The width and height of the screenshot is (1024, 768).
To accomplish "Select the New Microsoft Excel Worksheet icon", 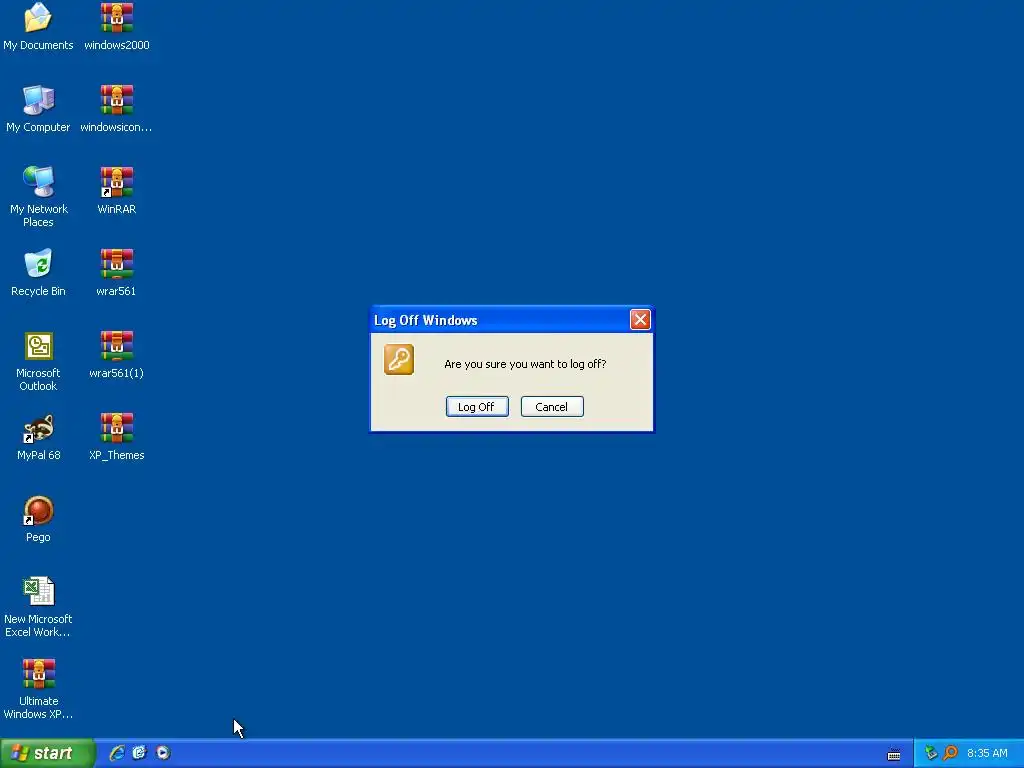I will click(38, 607).
